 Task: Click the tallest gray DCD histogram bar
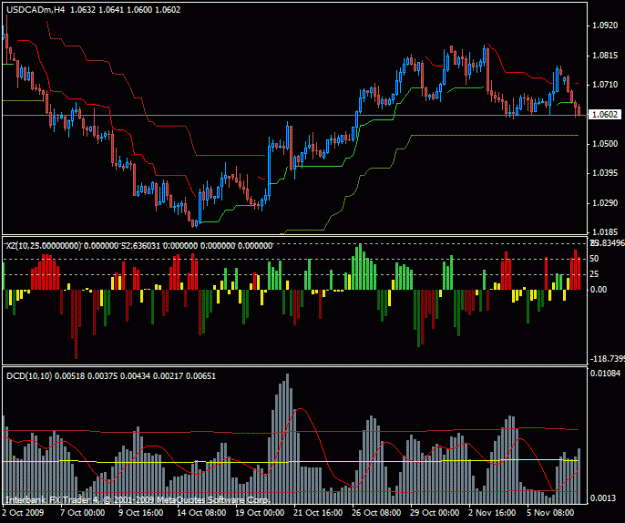pos(287,438)
